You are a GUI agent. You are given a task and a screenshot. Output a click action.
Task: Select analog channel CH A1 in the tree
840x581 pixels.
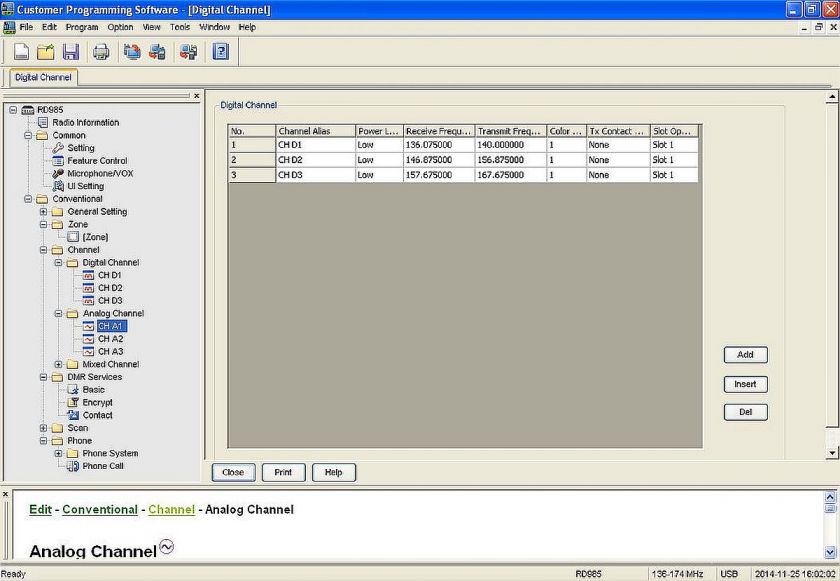[110, 326]
